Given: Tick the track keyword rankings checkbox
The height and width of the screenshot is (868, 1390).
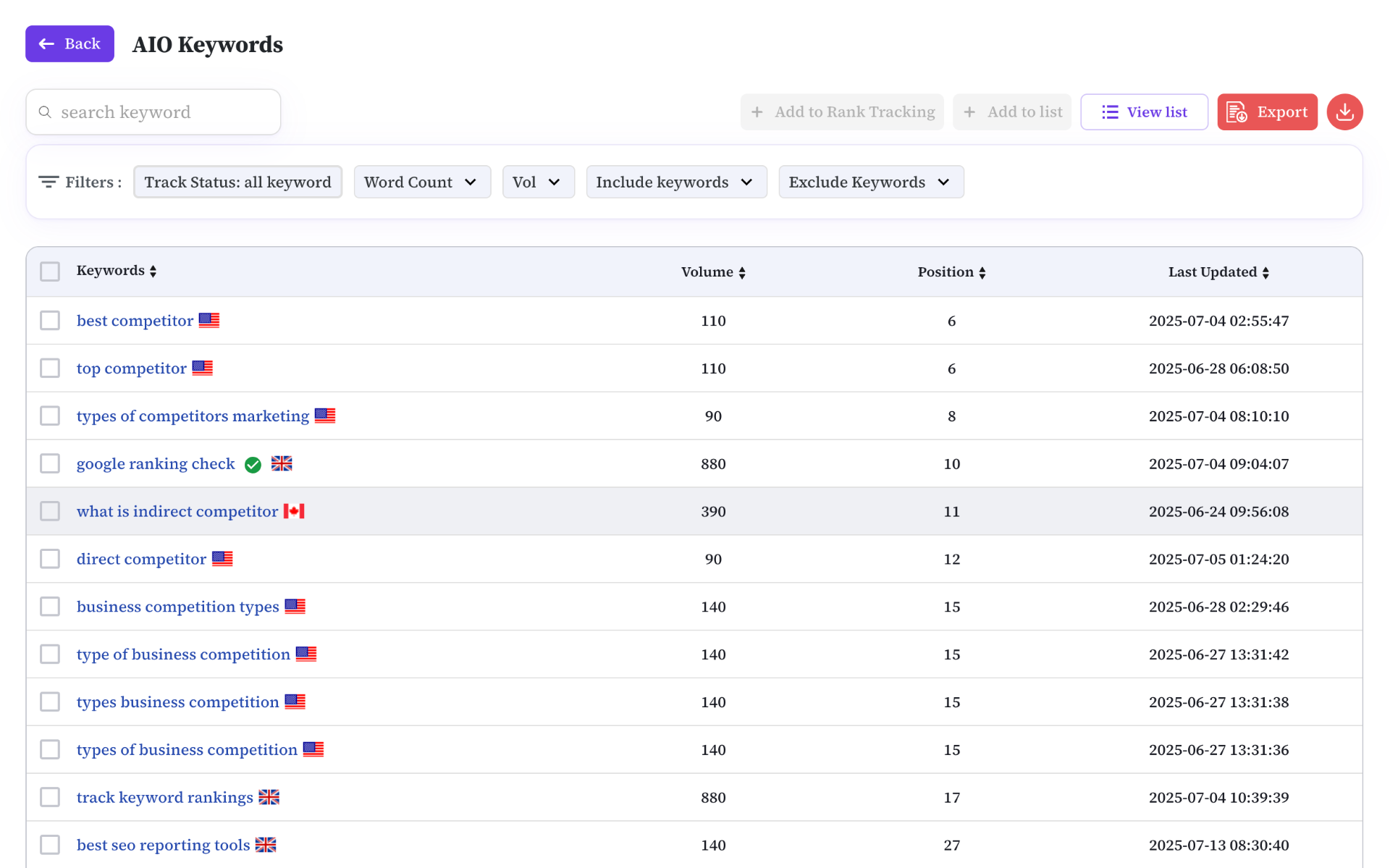Looking at the screenshot, I should [50, 797].
